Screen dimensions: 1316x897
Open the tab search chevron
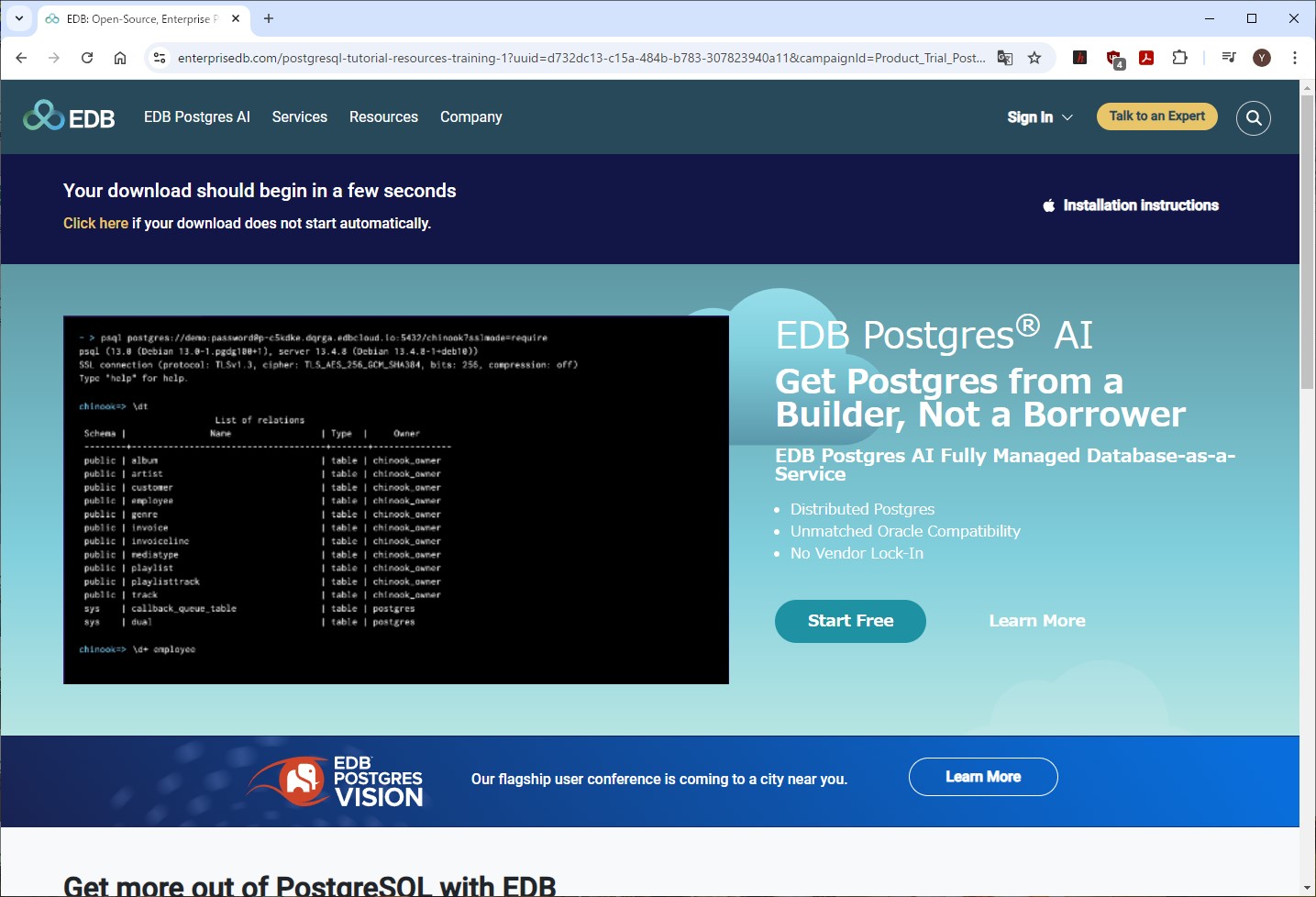pos(18,18)
